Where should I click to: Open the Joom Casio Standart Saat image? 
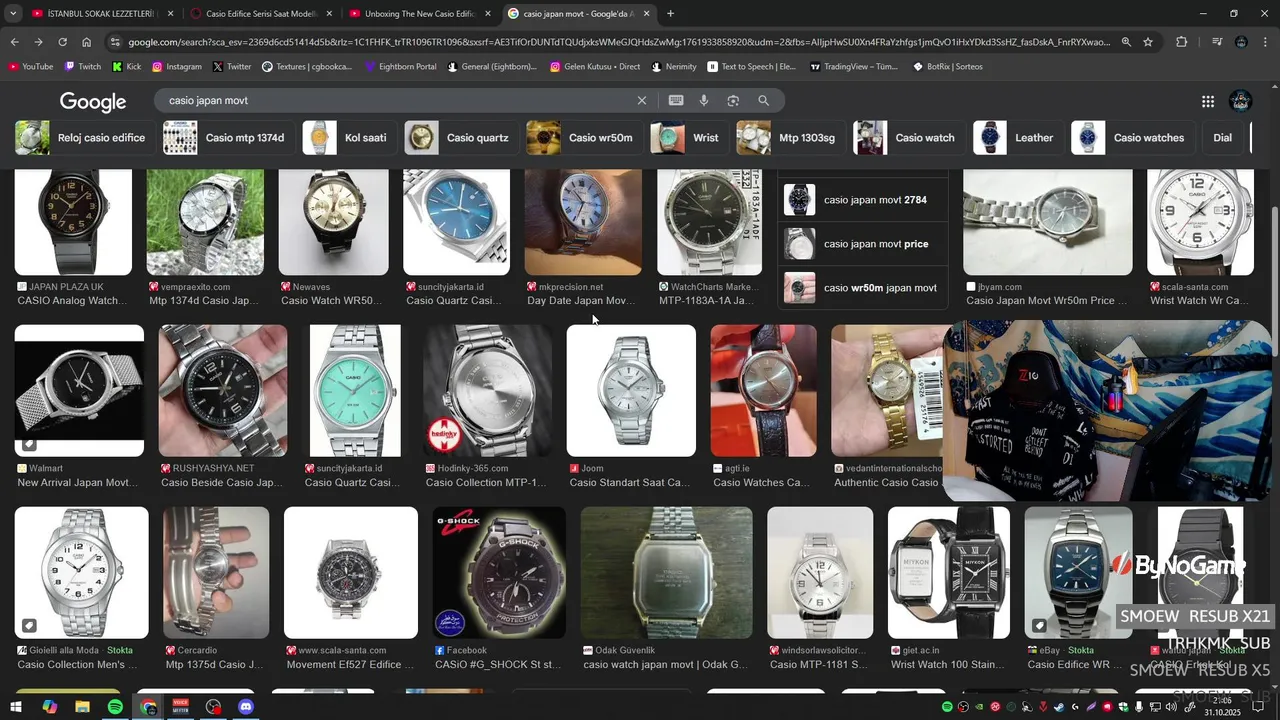(631, 390)
